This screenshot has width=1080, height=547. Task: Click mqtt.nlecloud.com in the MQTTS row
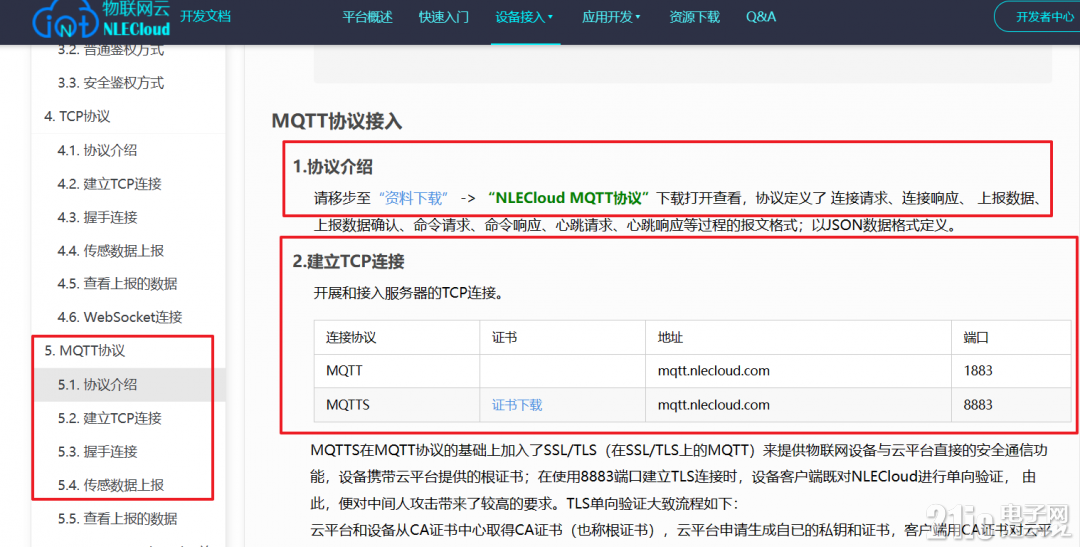(714, 405)
